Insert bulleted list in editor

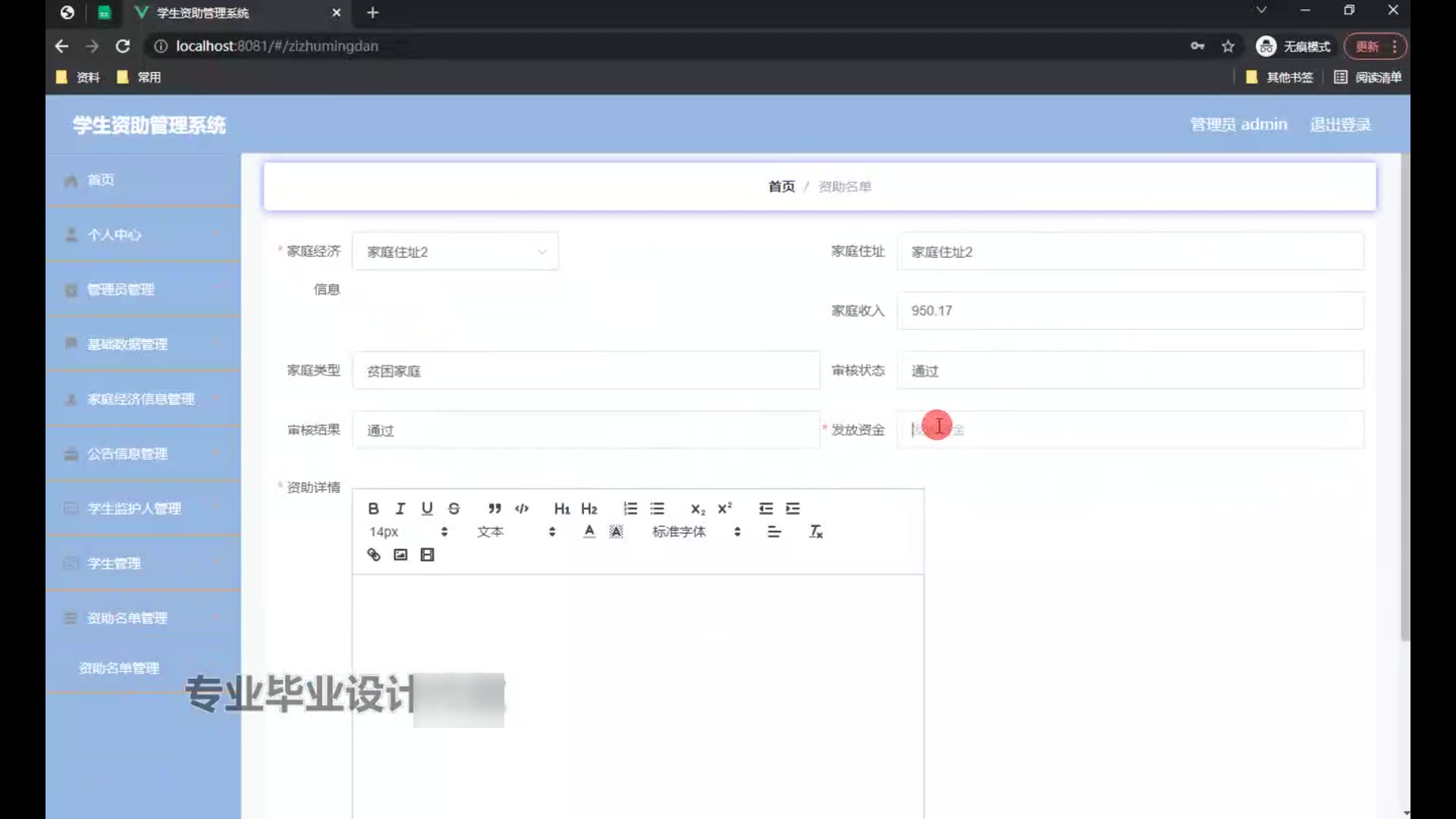coord(657,509)
